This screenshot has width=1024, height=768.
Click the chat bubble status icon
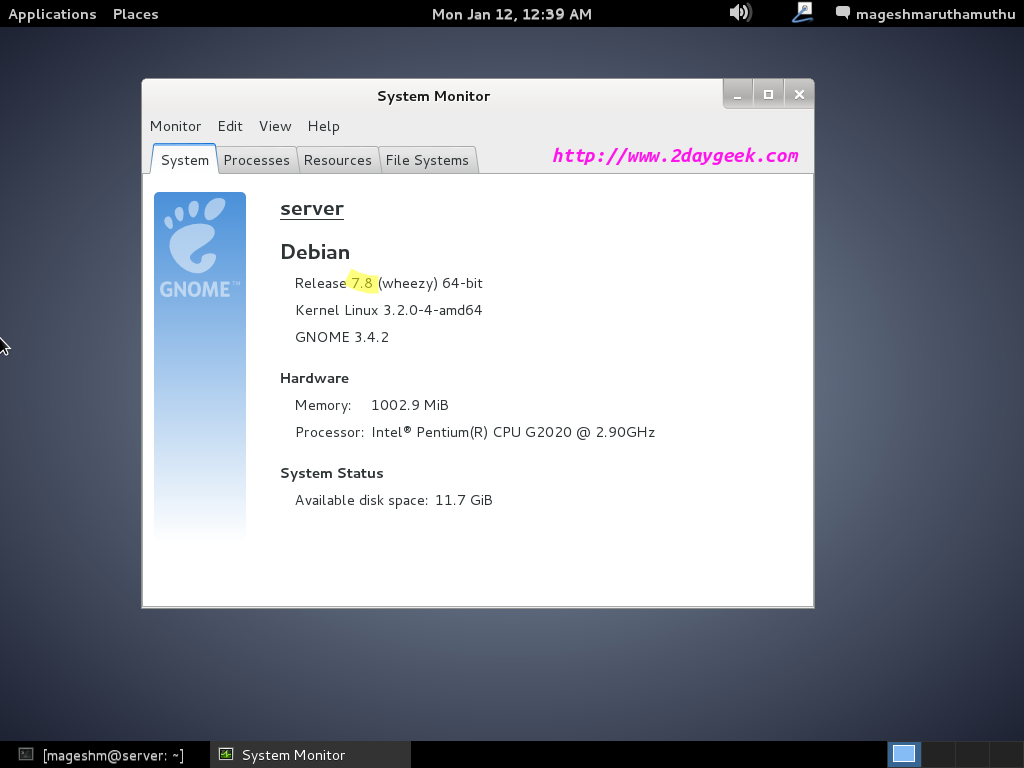[843, 14]
